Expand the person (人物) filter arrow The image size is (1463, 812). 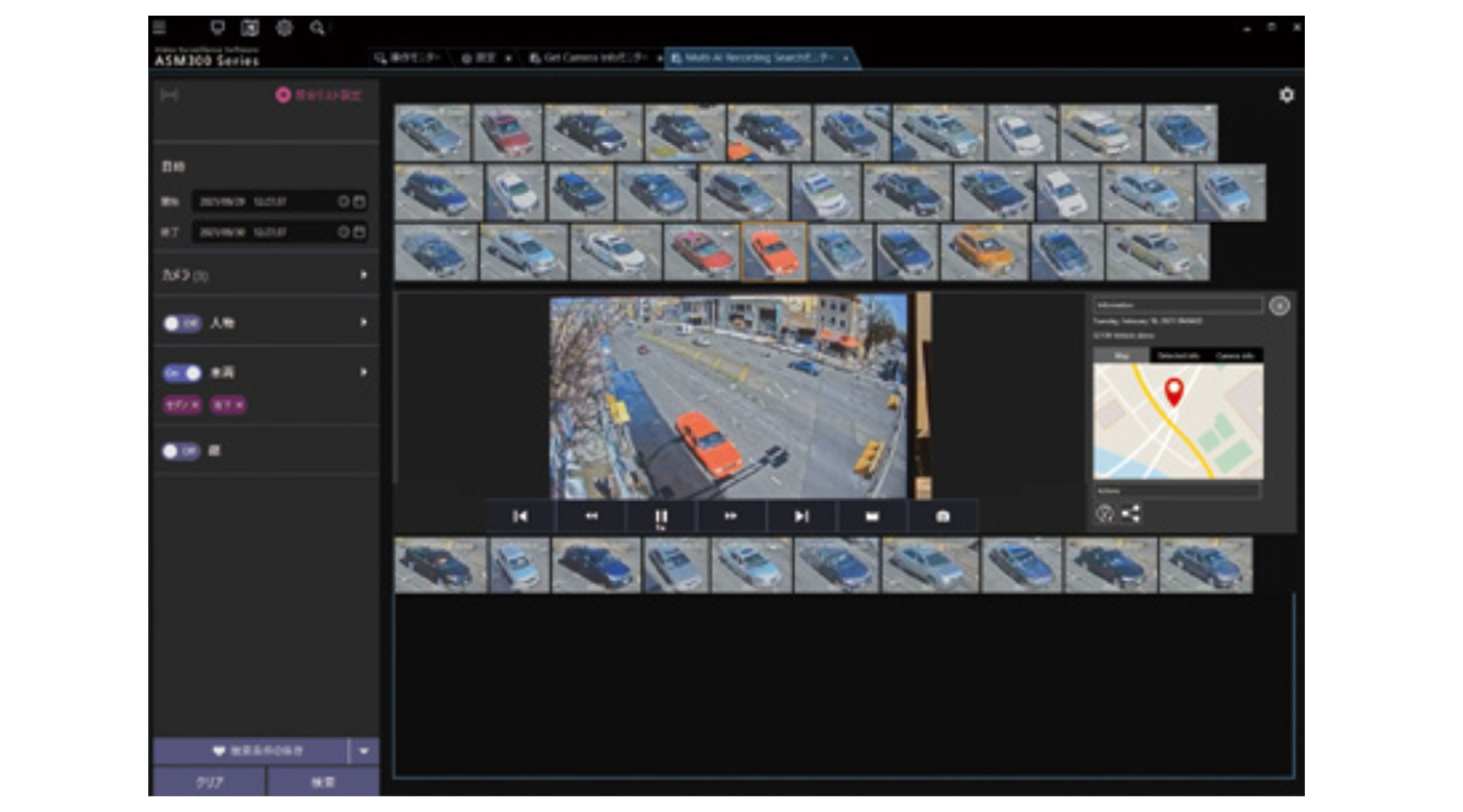(x=364, y=323)
